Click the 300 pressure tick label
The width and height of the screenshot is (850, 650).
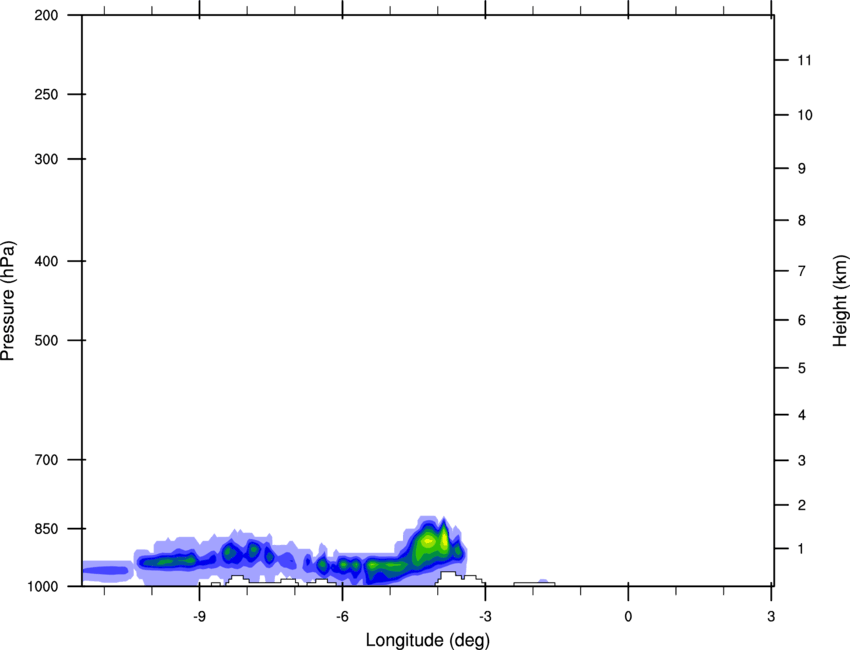[x=47, y=159]
